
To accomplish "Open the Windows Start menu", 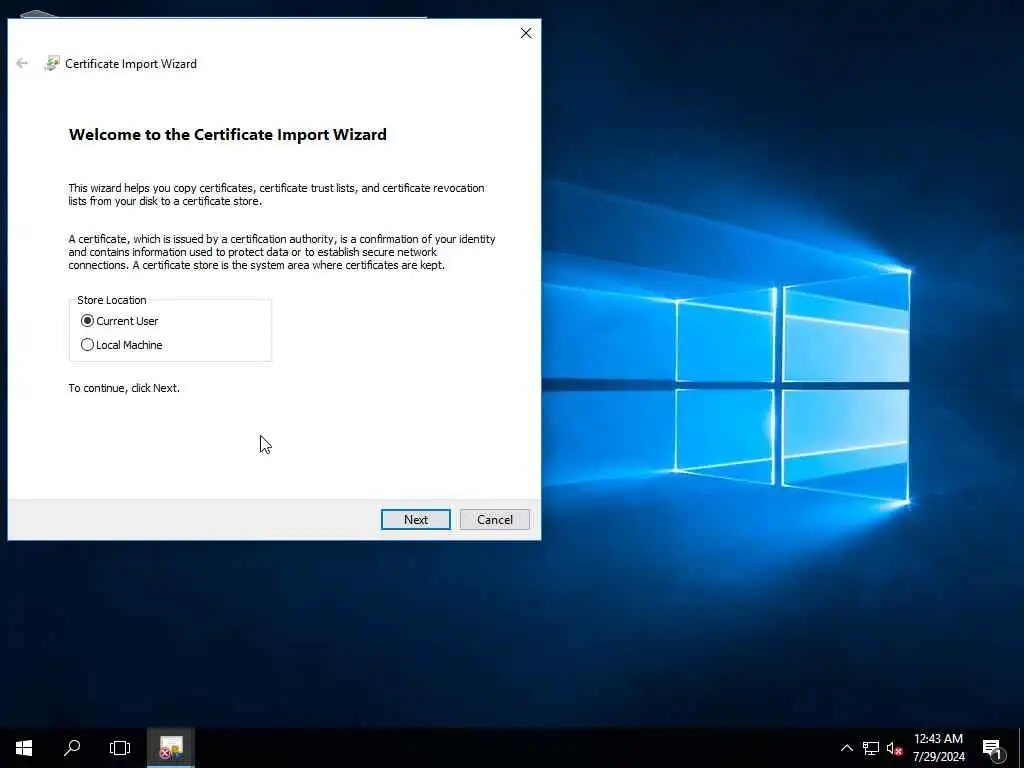I will (x=24, y=748).
